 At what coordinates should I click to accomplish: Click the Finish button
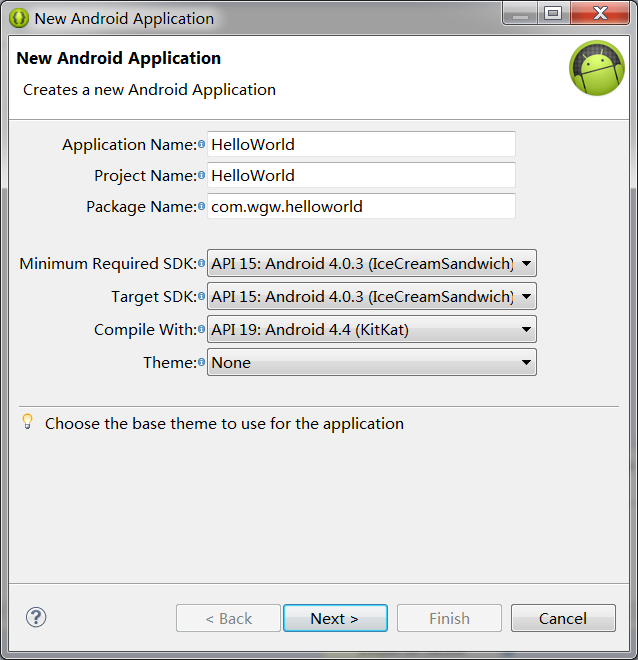click(x=449, y=618)
